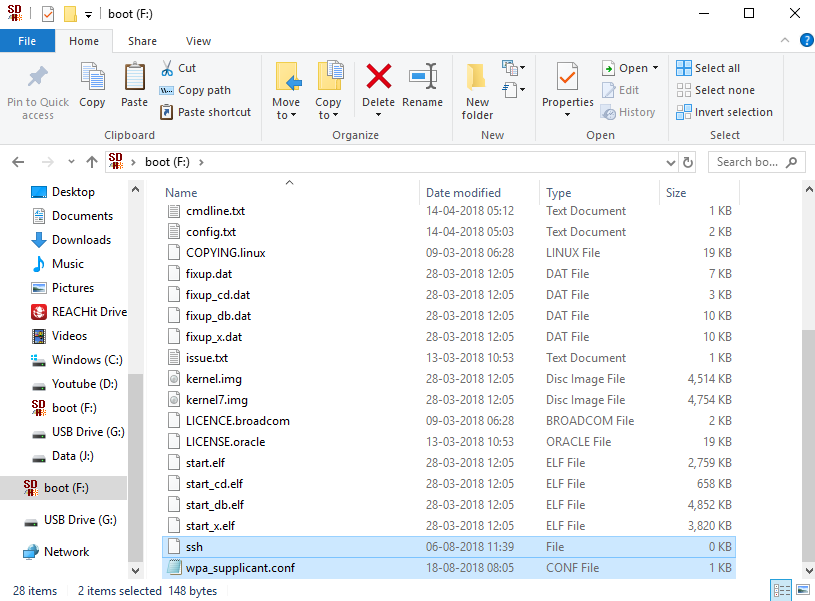This screenshot has width=815, height=601.
Task: Switch to the Share ribbon tab
Action: (x=142, y=41)
